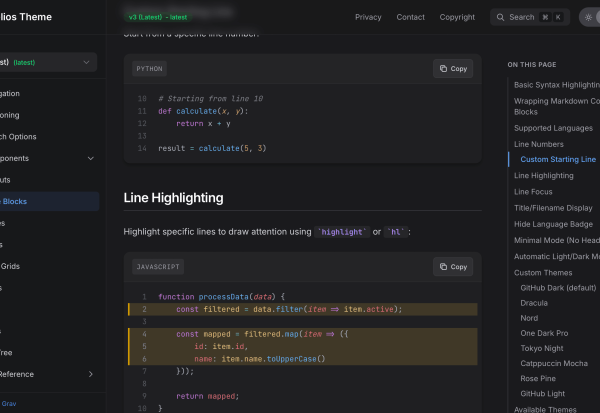Jump to Custom Starting Line section
Image resolution: width=600 pixels, height=413 pixels.
[x=558, y=159]
